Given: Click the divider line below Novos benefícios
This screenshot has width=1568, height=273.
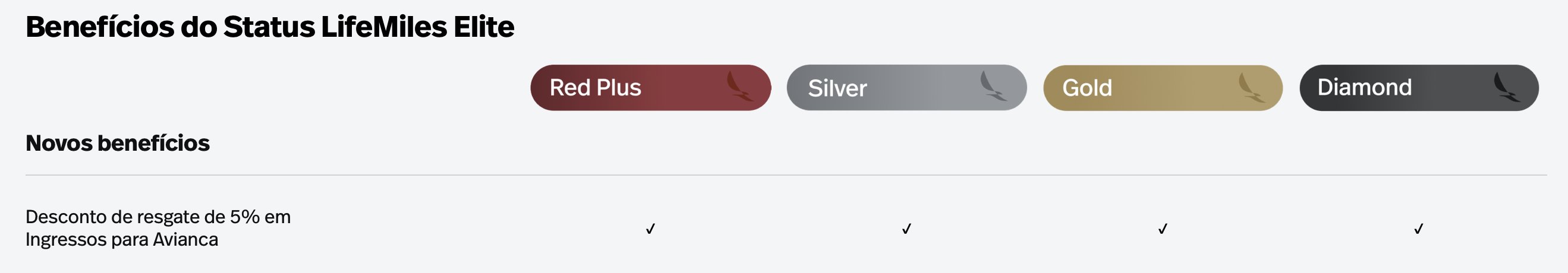Looking at the screenshot, I should [x=786, y=175].
